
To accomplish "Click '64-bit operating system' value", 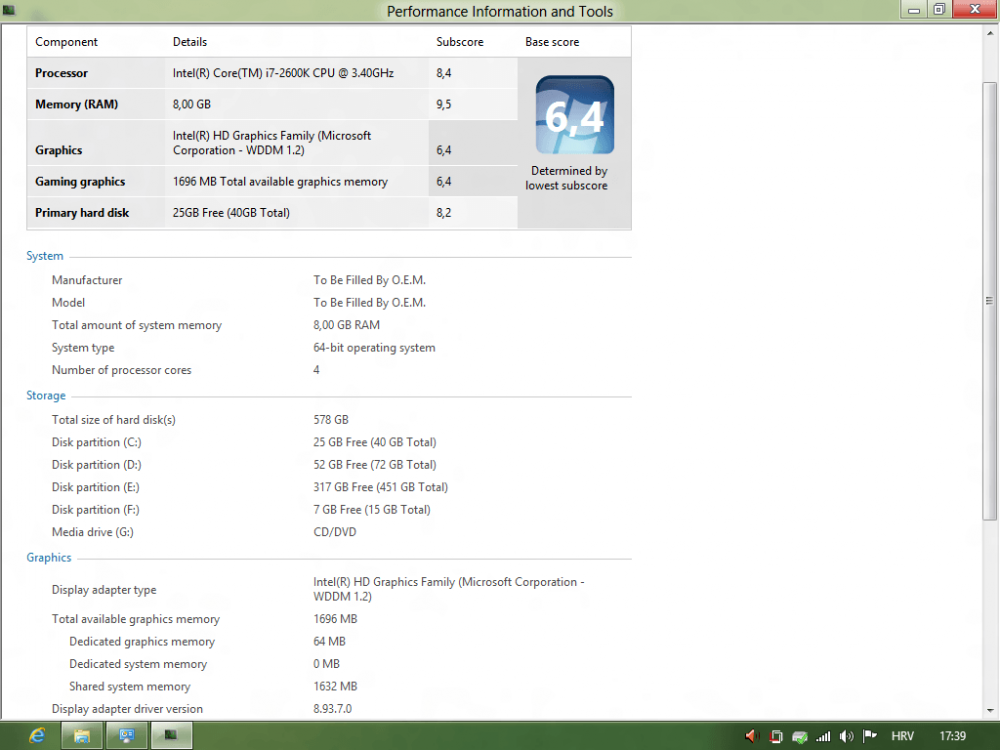I will 374,348.
